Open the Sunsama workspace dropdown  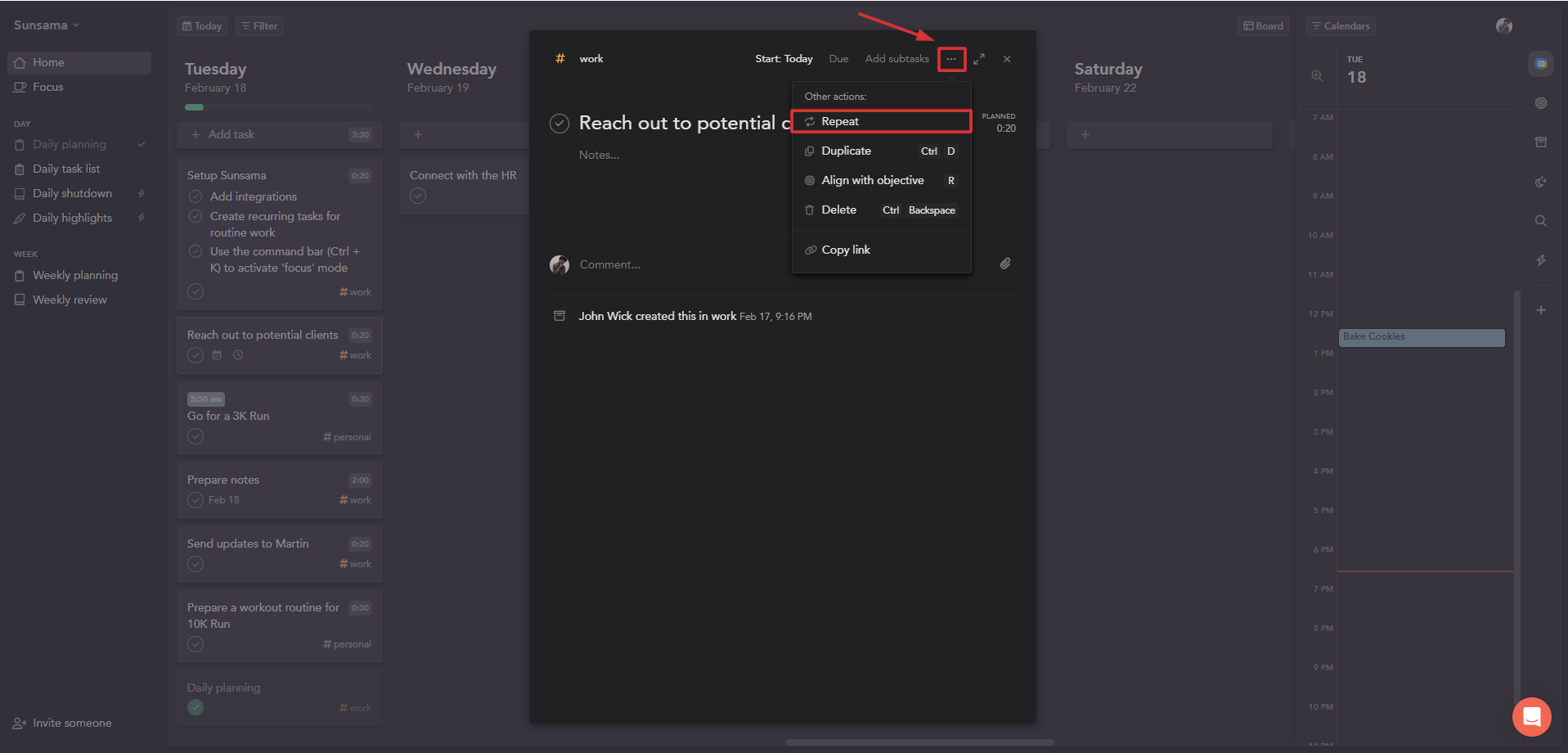click(x=47, y=25)
